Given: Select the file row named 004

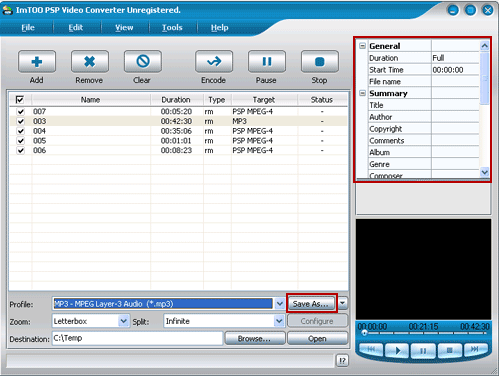Looking at the screenshot, I should click(179, 131).
